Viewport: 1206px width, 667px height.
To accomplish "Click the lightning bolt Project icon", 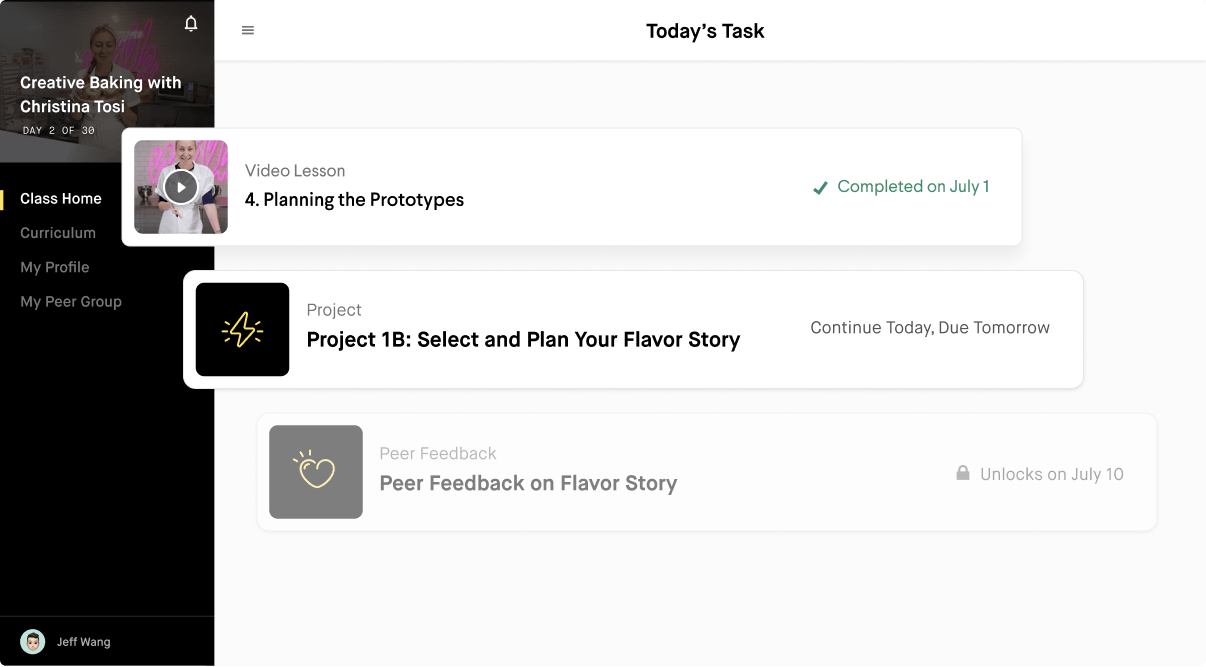I will tap(242, 329).
